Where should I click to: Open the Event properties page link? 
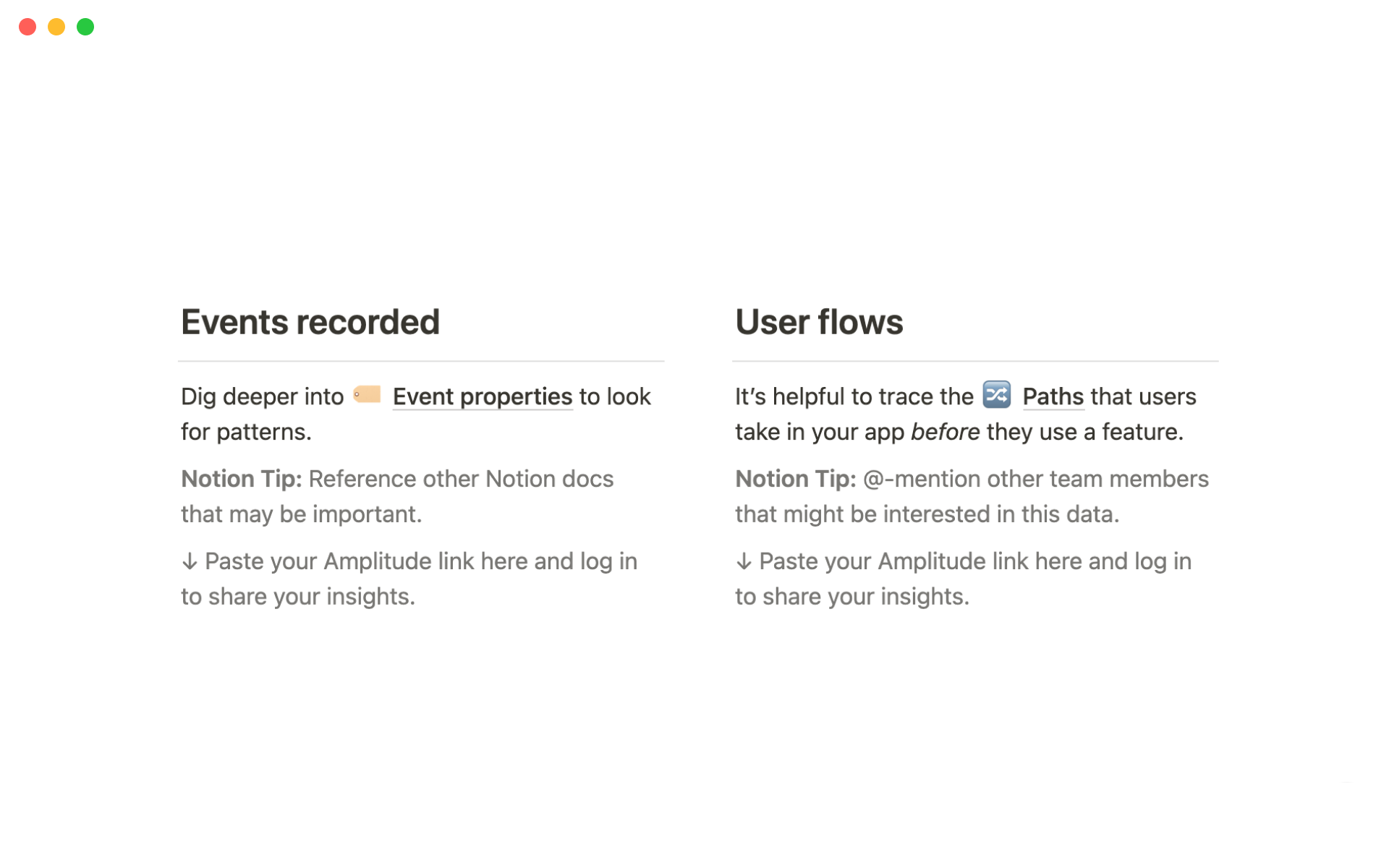coord(482,396)
